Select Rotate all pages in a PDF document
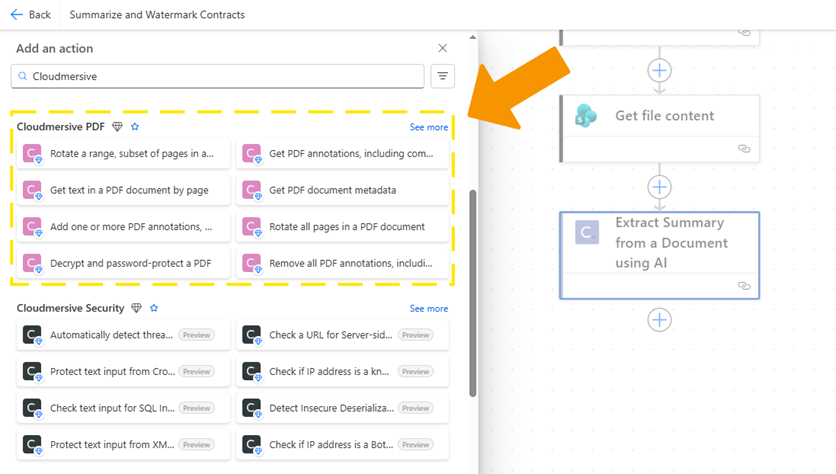 (342, 227)
